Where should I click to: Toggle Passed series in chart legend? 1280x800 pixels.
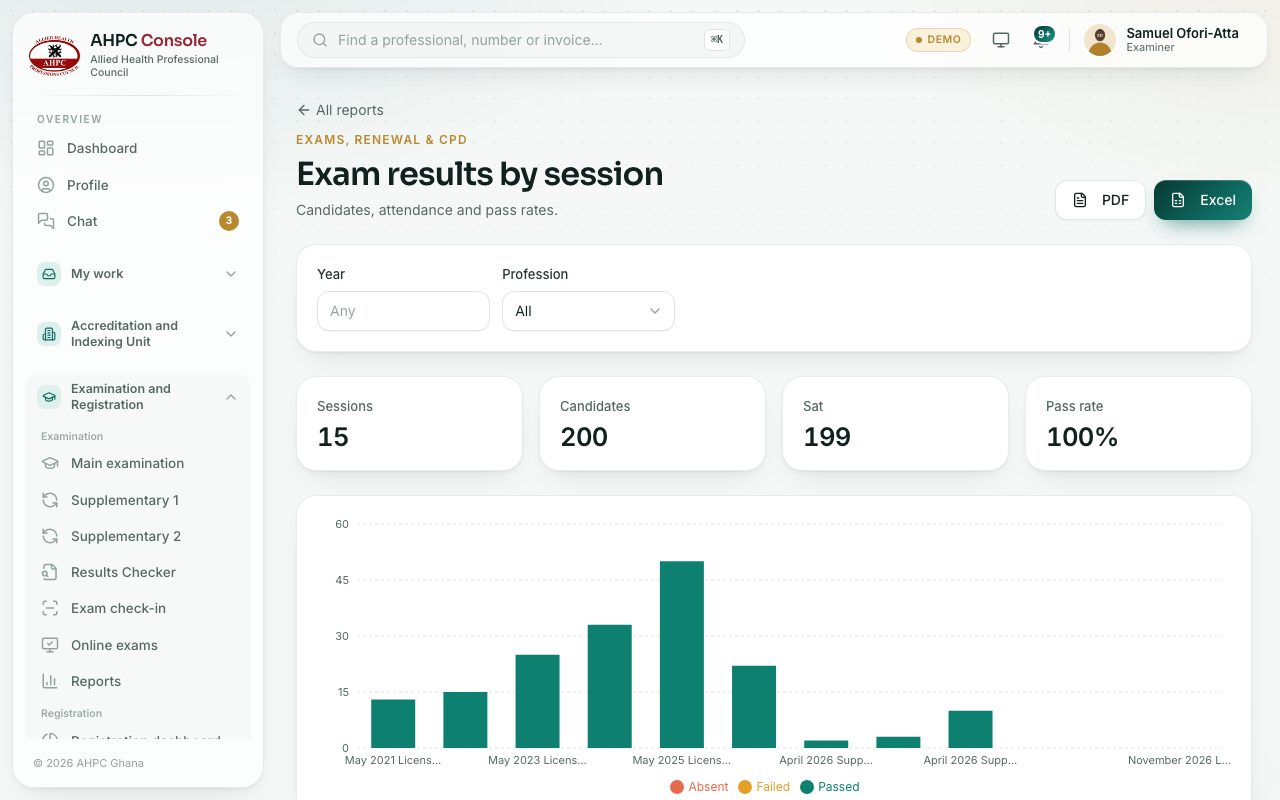(x=829, y=787)
